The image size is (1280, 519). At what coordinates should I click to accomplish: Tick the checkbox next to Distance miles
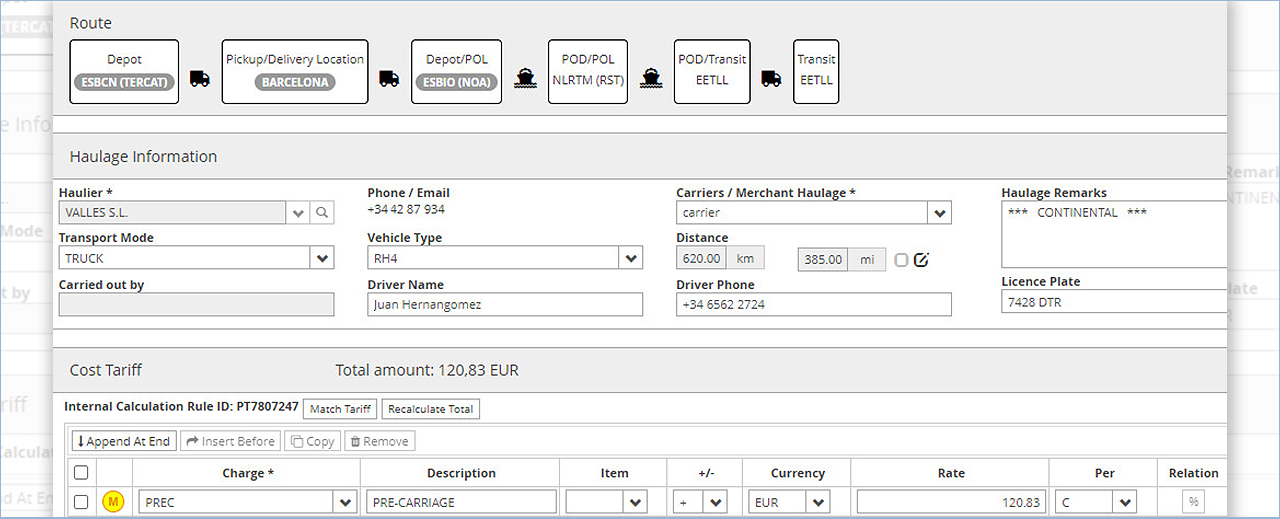click(x=901, y=260)
